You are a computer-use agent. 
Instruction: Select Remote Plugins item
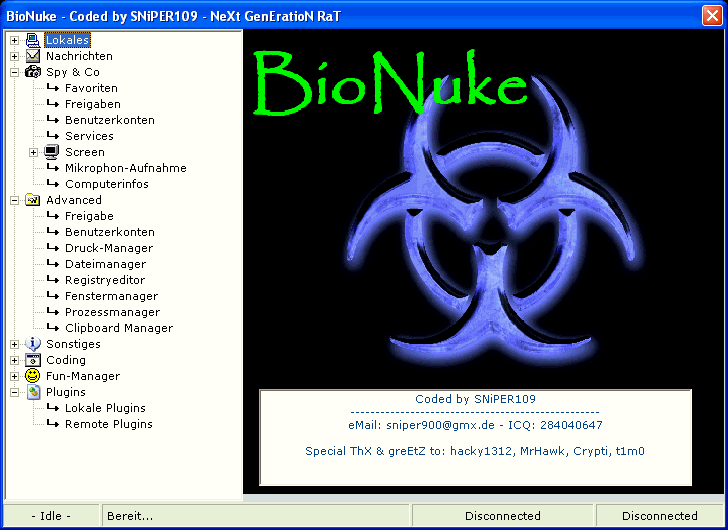(108, 424)
